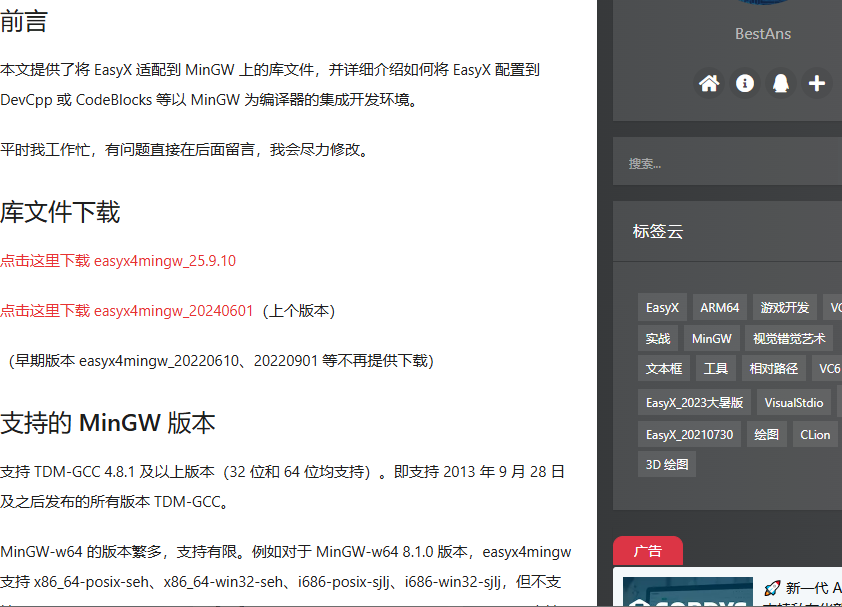Click the home icon under BestAns

click(709, 84)
